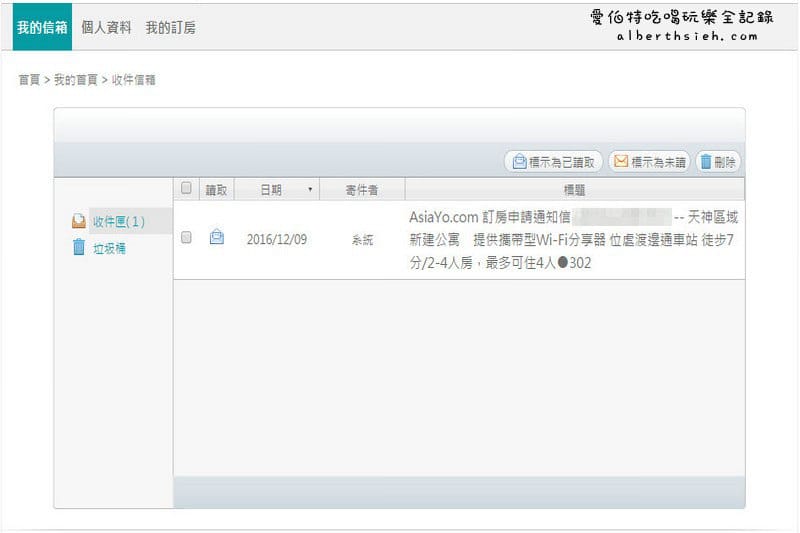Click the 標題 column header
800x533 pixels.
click(574, 190)
